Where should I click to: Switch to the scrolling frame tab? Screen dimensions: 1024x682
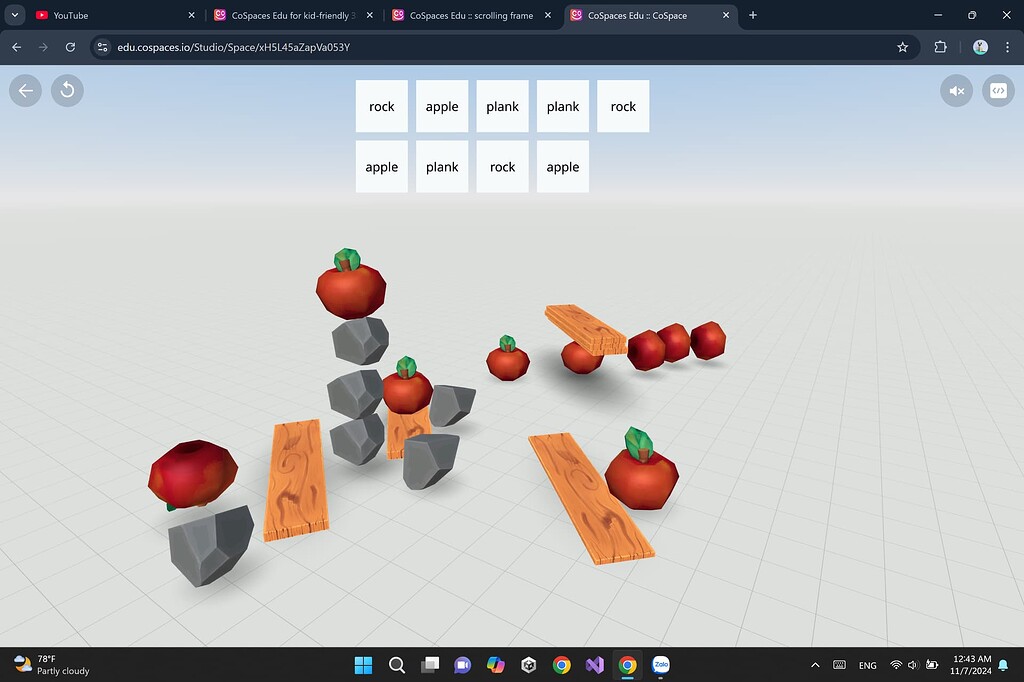point(468,15)
